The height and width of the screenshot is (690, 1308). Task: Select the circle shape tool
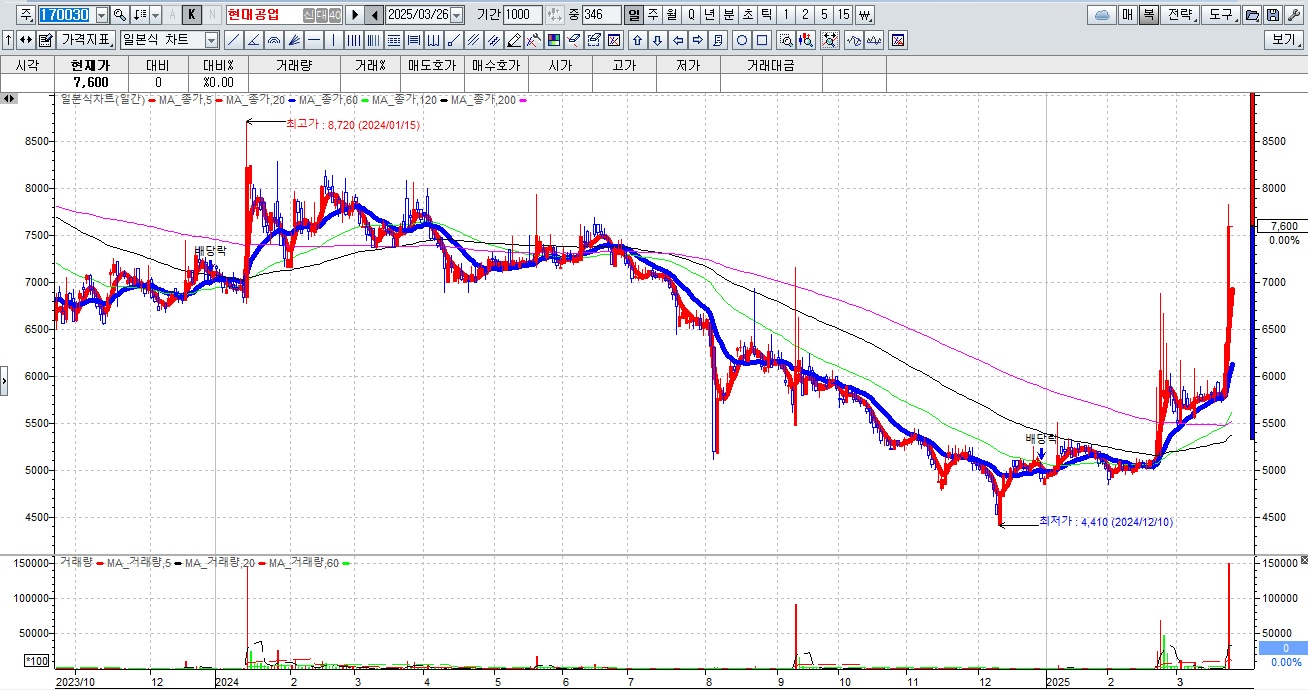pos(742,40)
